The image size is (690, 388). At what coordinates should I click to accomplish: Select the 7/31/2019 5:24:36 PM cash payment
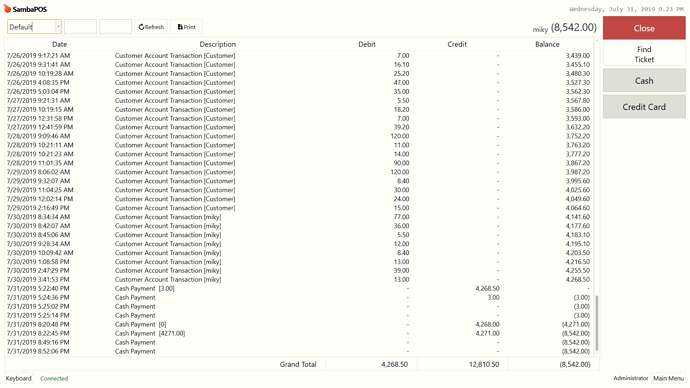point(299,297)
